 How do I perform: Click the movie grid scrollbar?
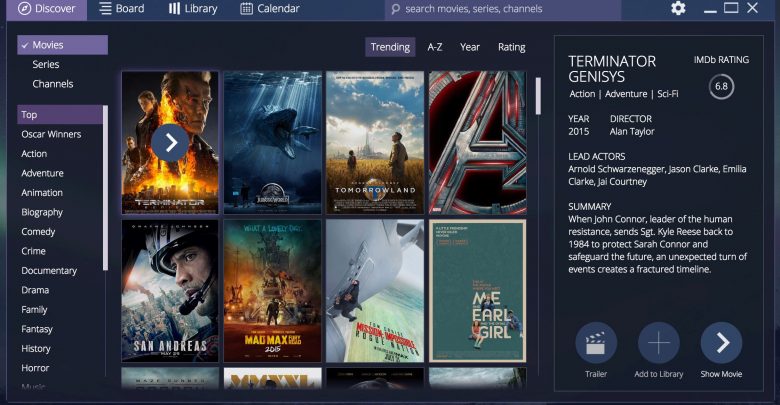[538, 96]
